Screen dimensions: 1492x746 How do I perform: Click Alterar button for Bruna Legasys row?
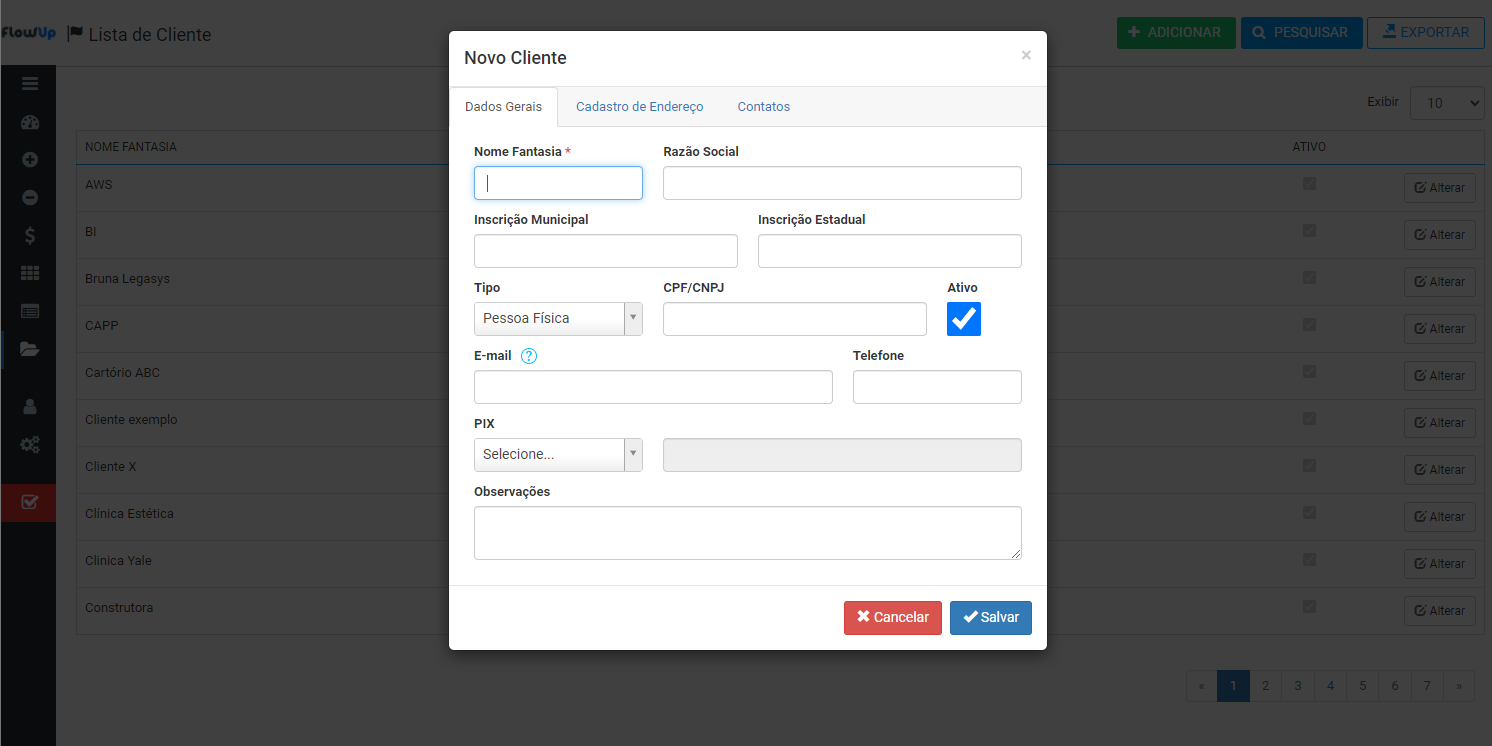pos(1440,282)
